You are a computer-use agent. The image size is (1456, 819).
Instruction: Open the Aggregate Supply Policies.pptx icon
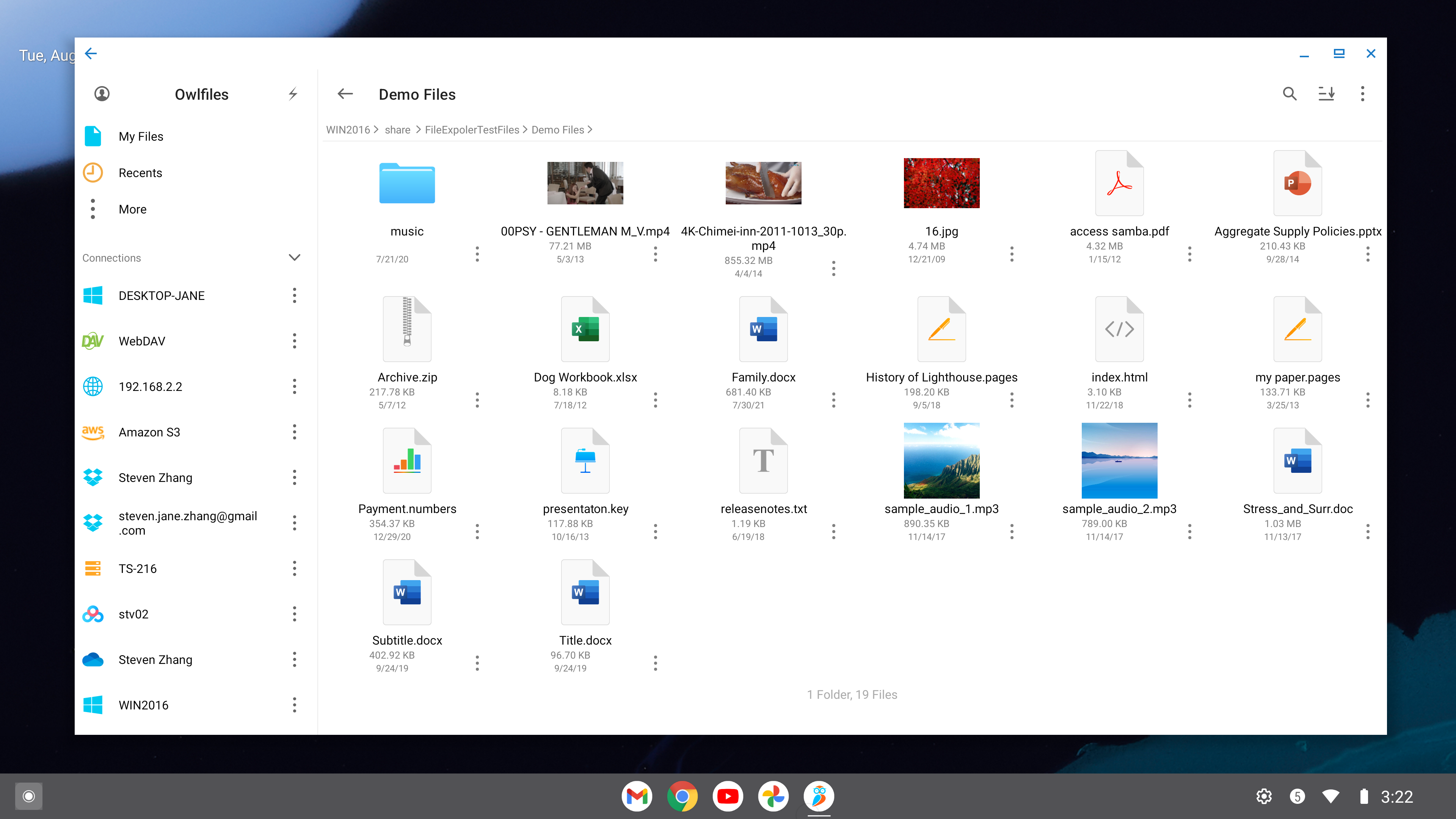coord(1297,183)
